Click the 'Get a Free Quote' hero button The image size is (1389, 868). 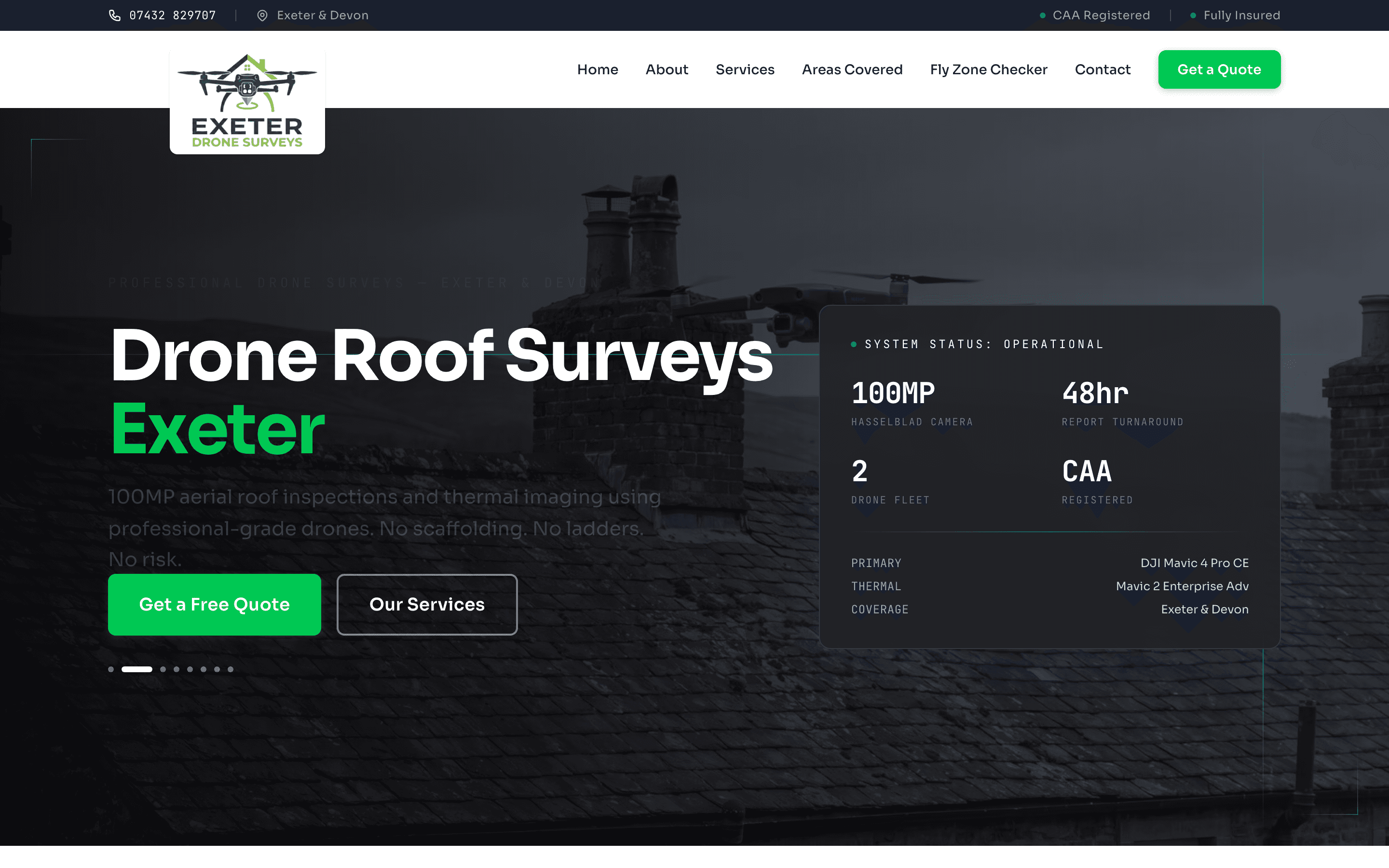[214, 605]
